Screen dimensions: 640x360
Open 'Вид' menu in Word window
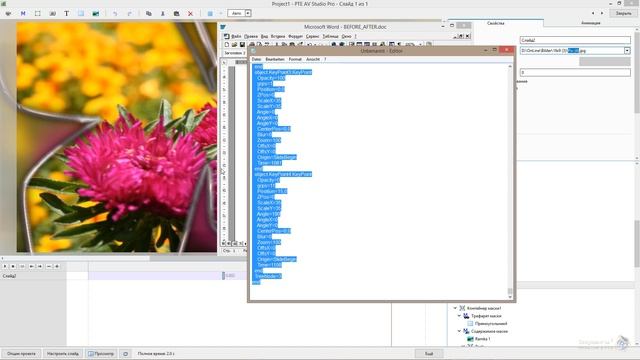(264, 36)
